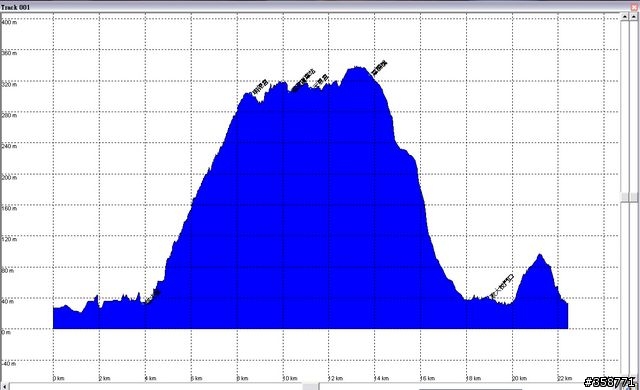Click the 0 km distance axis label
This screenshot has width=640, height=390.
click(59, 378)
